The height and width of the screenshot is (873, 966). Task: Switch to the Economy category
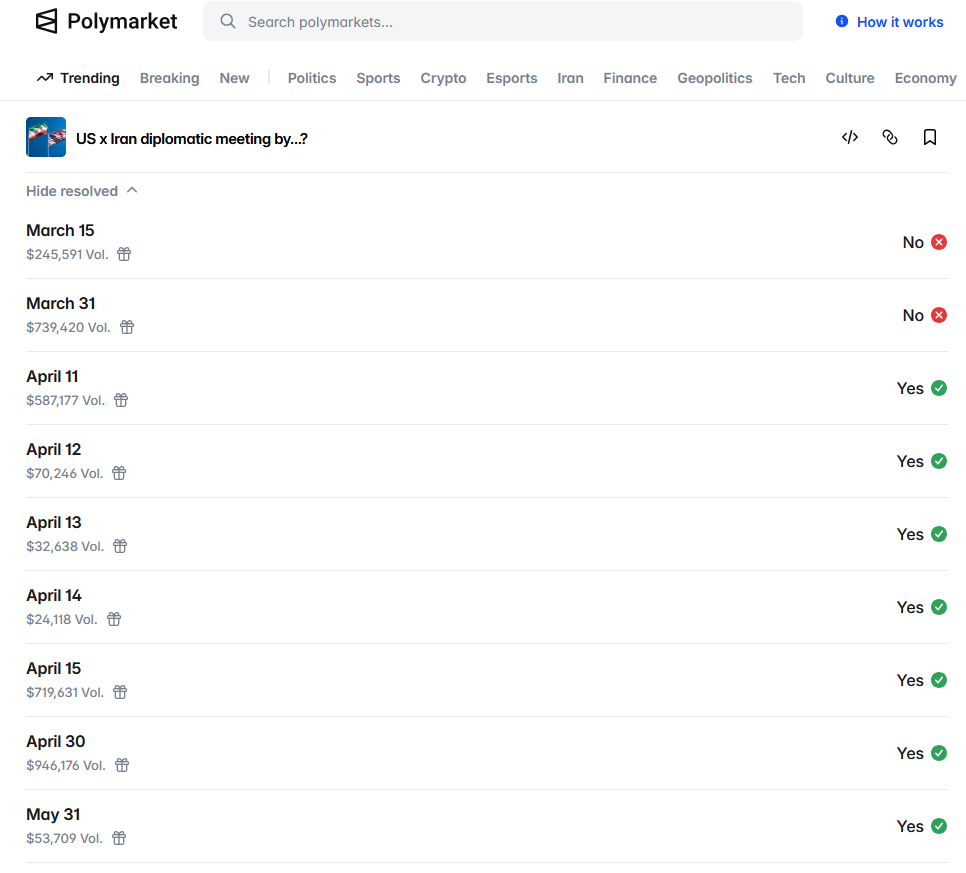925,78
